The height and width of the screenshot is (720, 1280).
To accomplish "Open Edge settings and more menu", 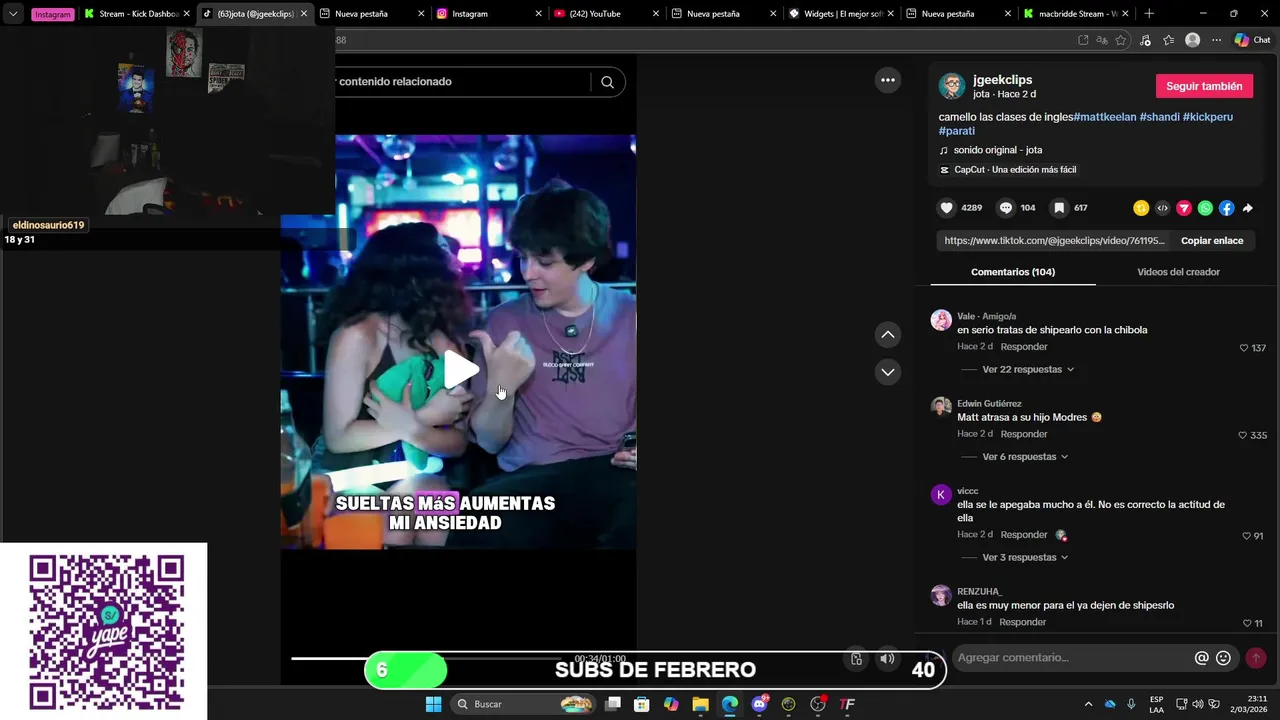I will tap(1216, 40).
